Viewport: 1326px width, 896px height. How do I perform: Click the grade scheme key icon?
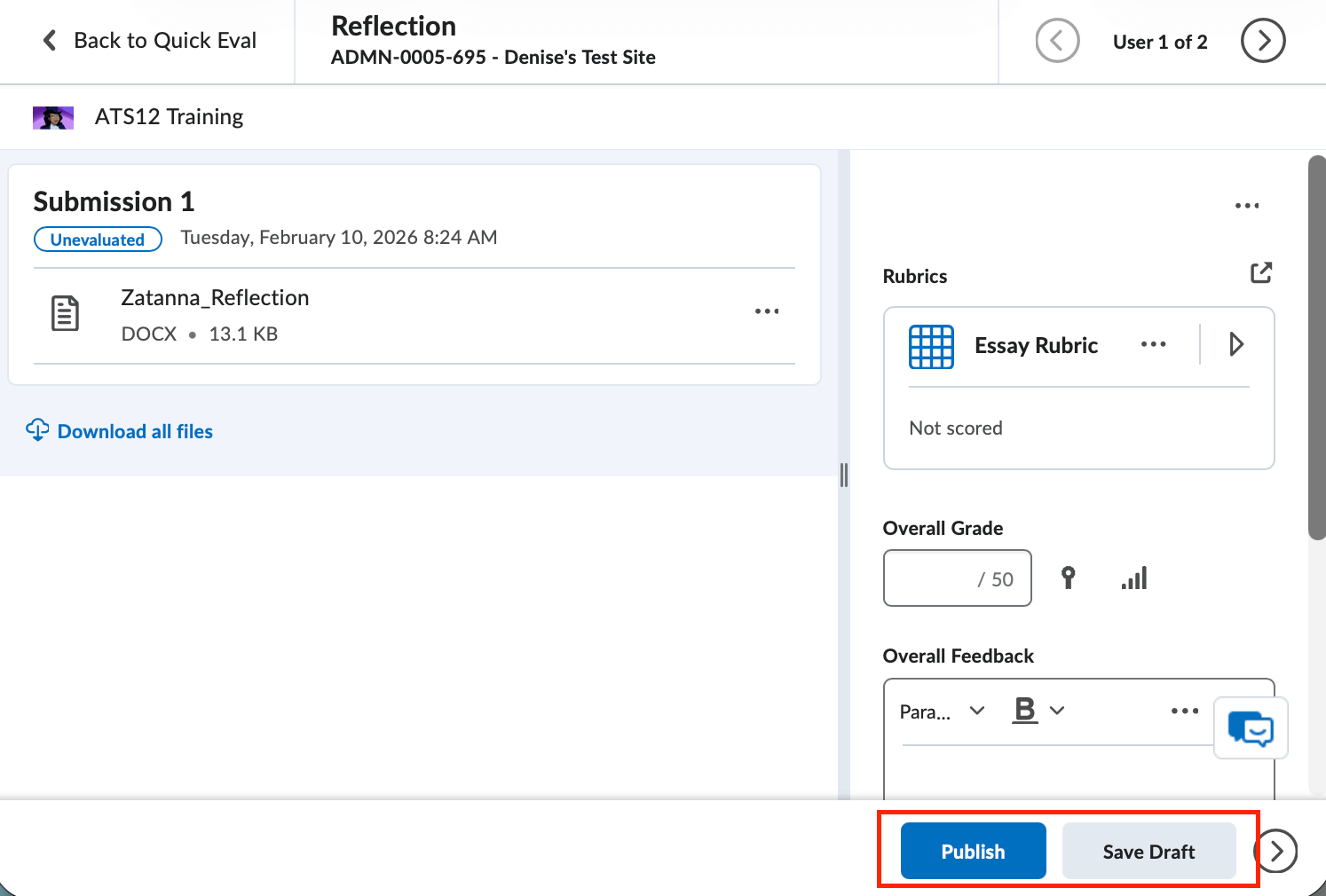[x=1068, y=578]
